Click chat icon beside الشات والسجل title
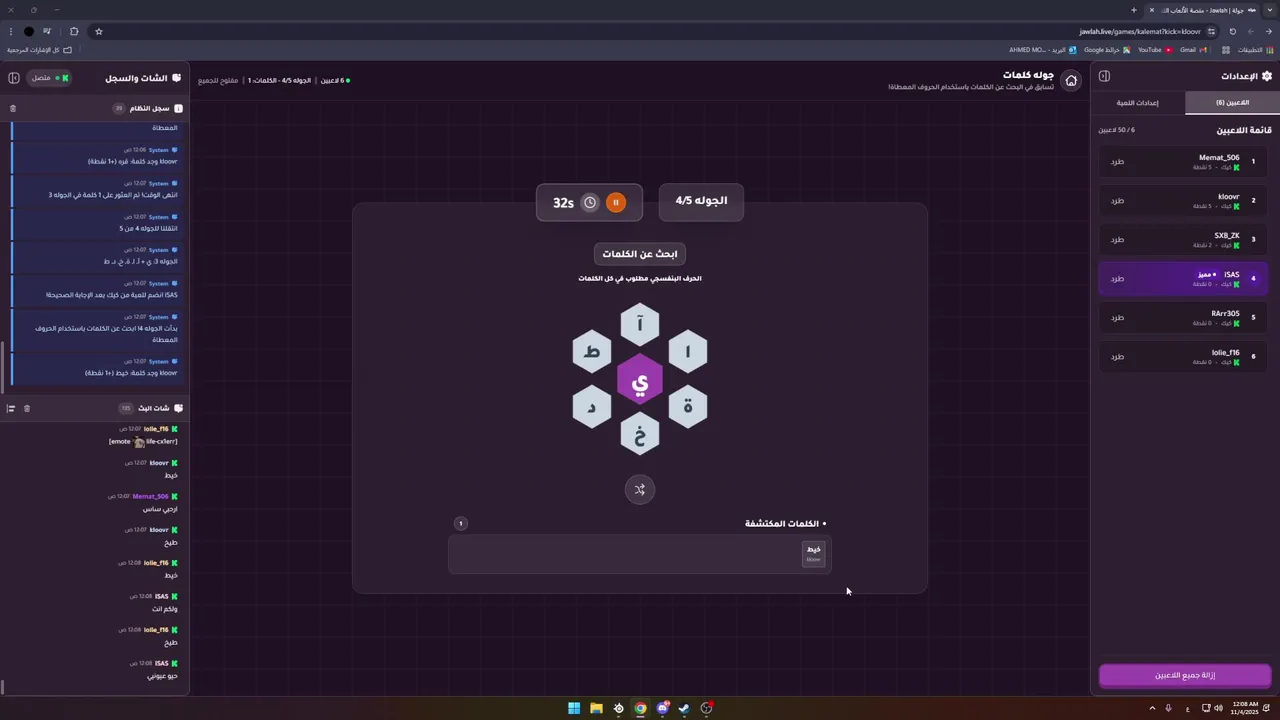 pos(177,78)
